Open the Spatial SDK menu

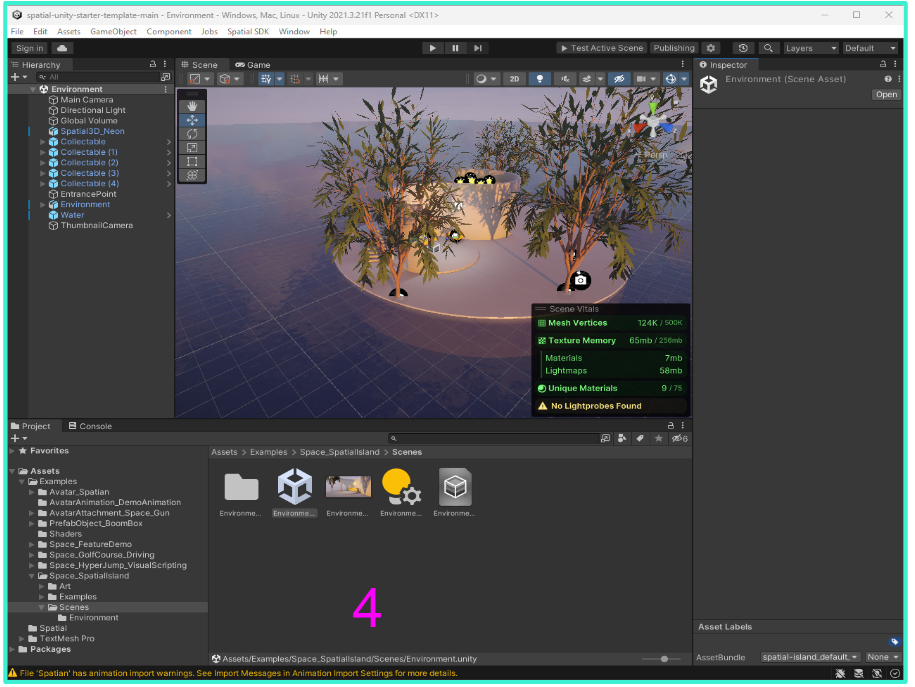point(249,32)
